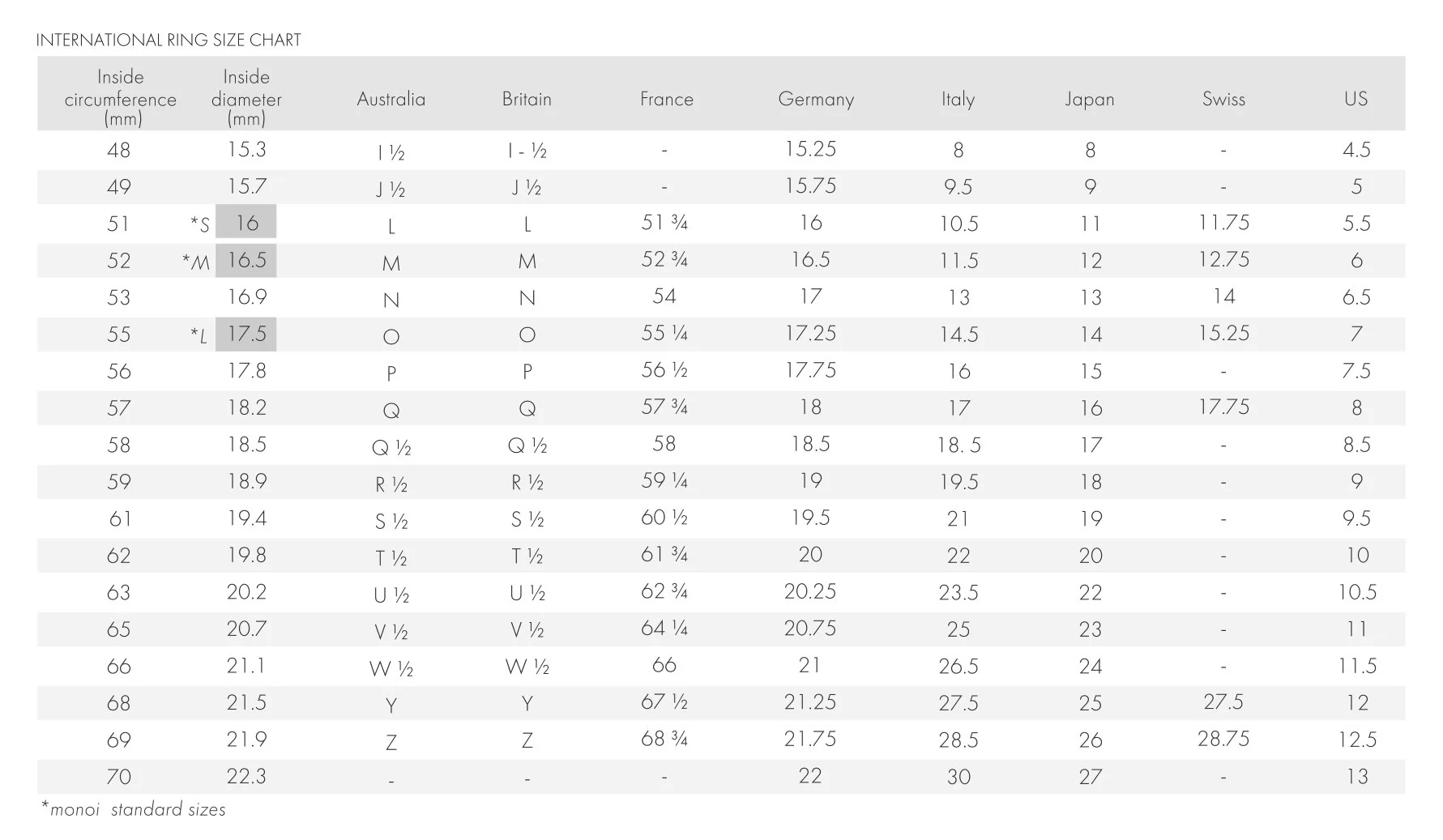Click the Germany column header

coord(816,100)
